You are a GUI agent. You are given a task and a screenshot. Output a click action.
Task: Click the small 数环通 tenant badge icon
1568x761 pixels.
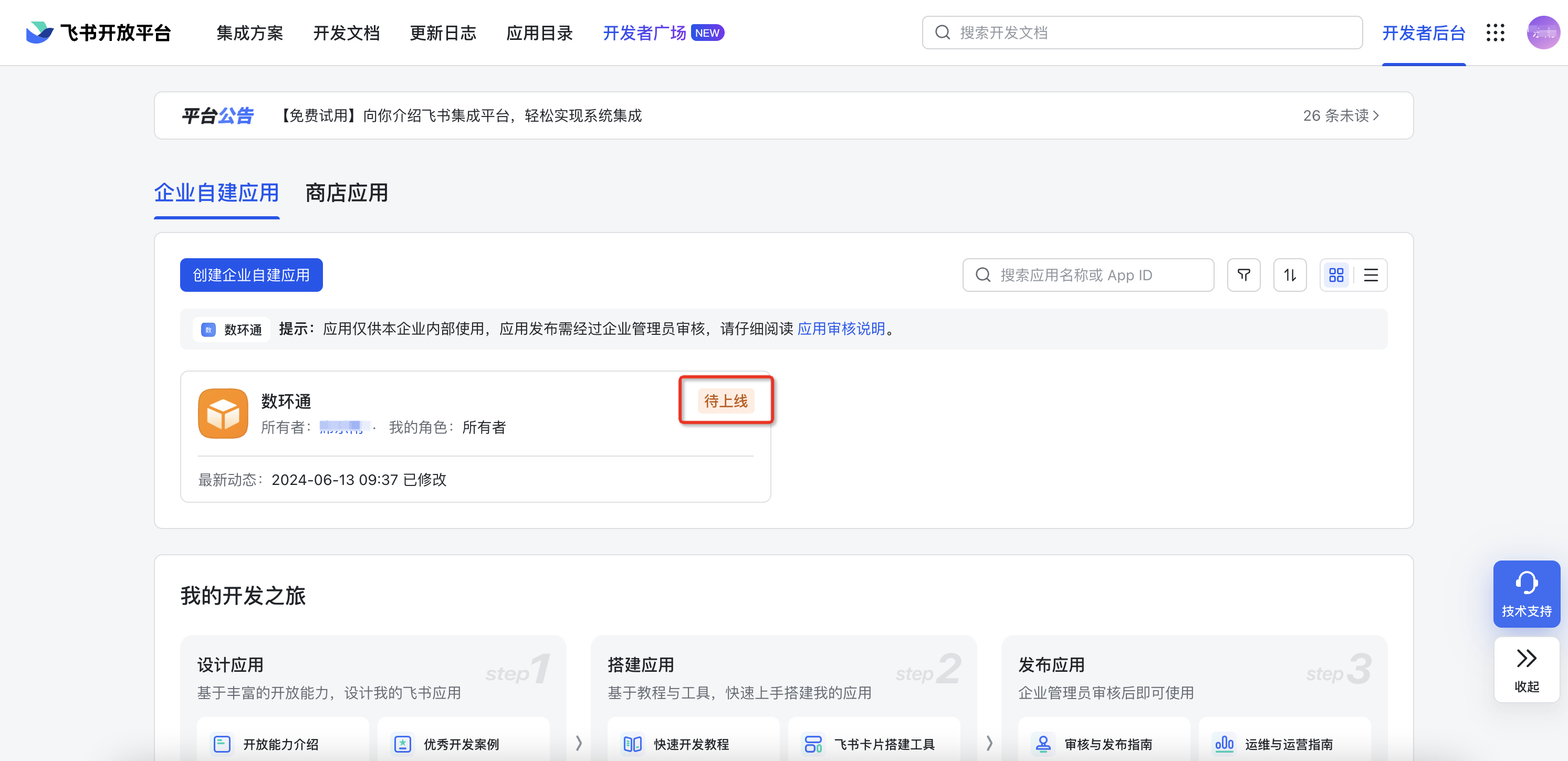click(208, 330)
